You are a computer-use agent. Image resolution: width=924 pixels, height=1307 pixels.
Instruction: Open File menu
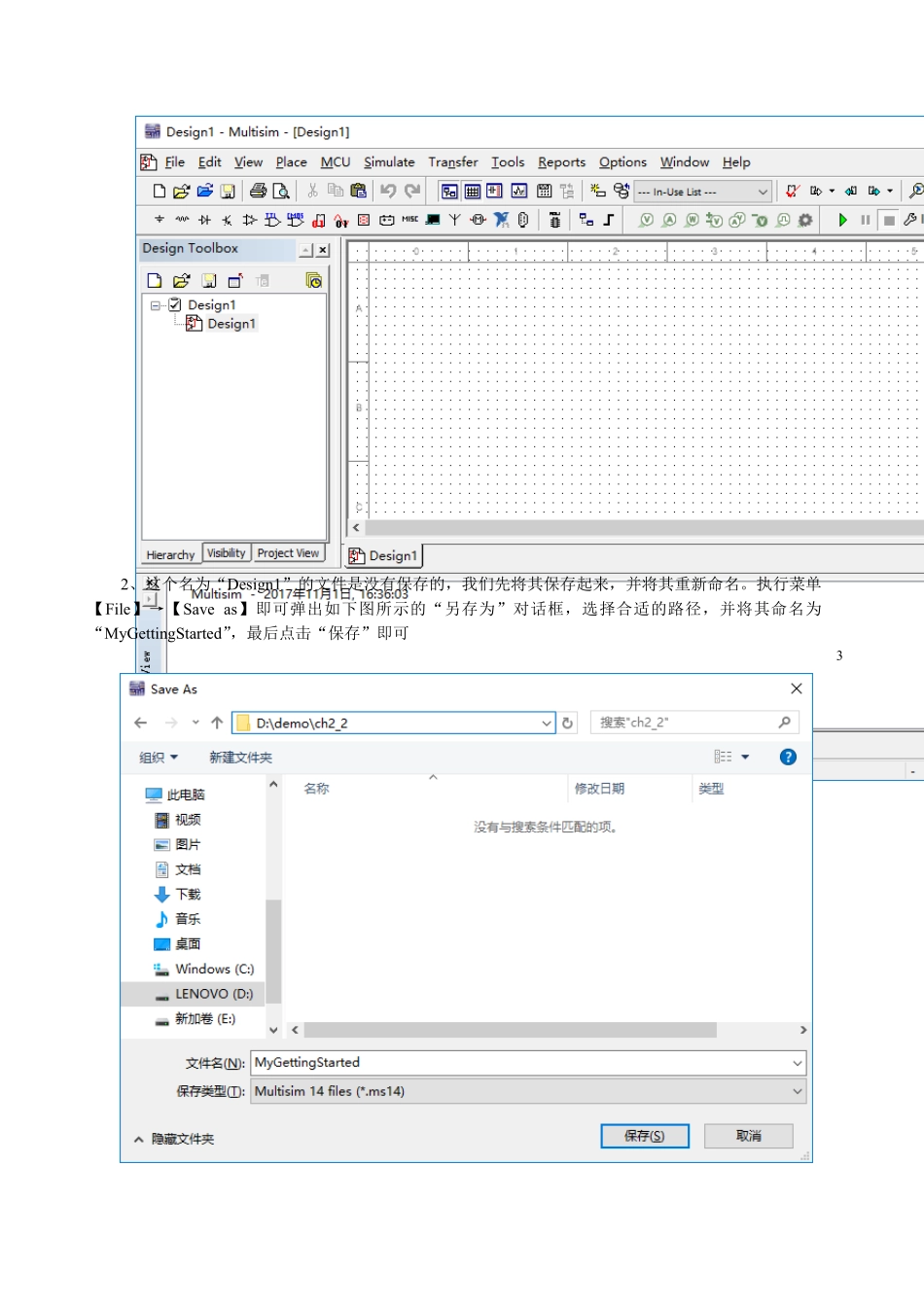(x=174, y=162)
